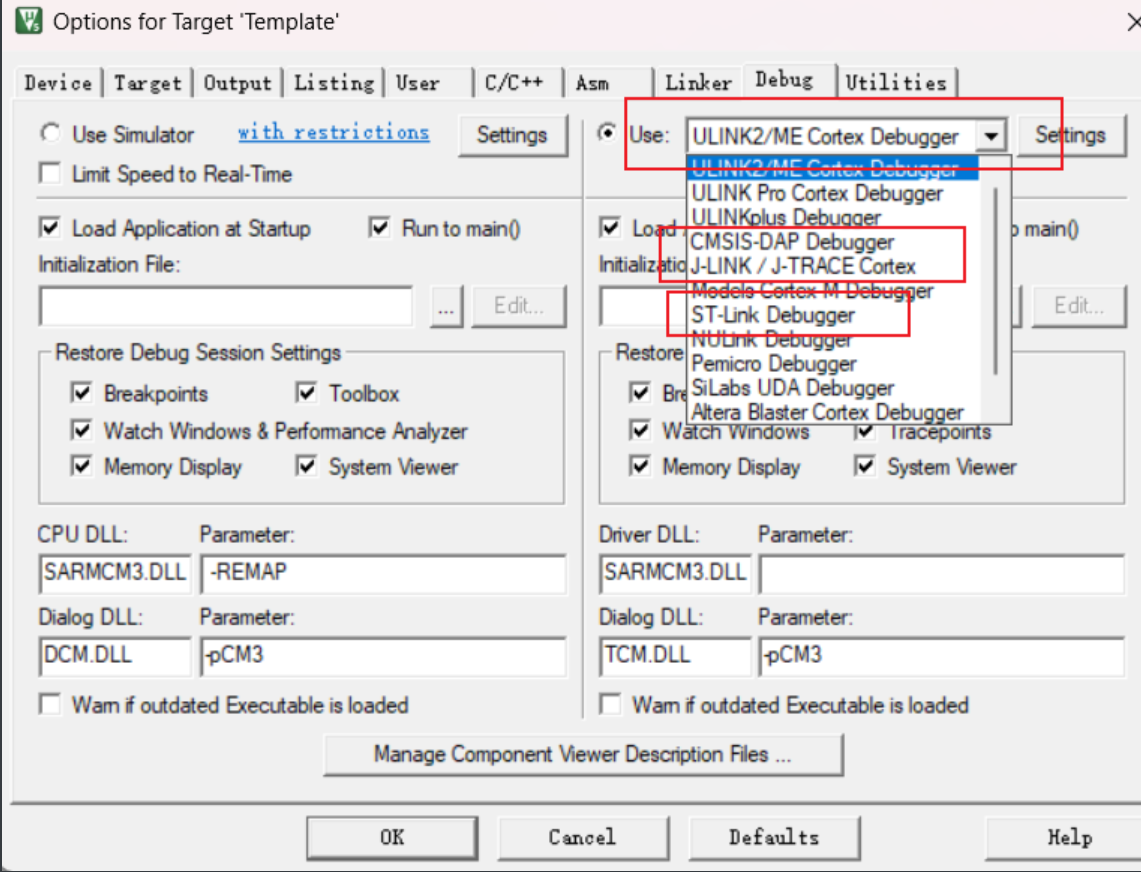Screen dimensions: 1141x872
Task: Click the DCM.DLL dialog DLL field
Action: click(x=115, y=655)
